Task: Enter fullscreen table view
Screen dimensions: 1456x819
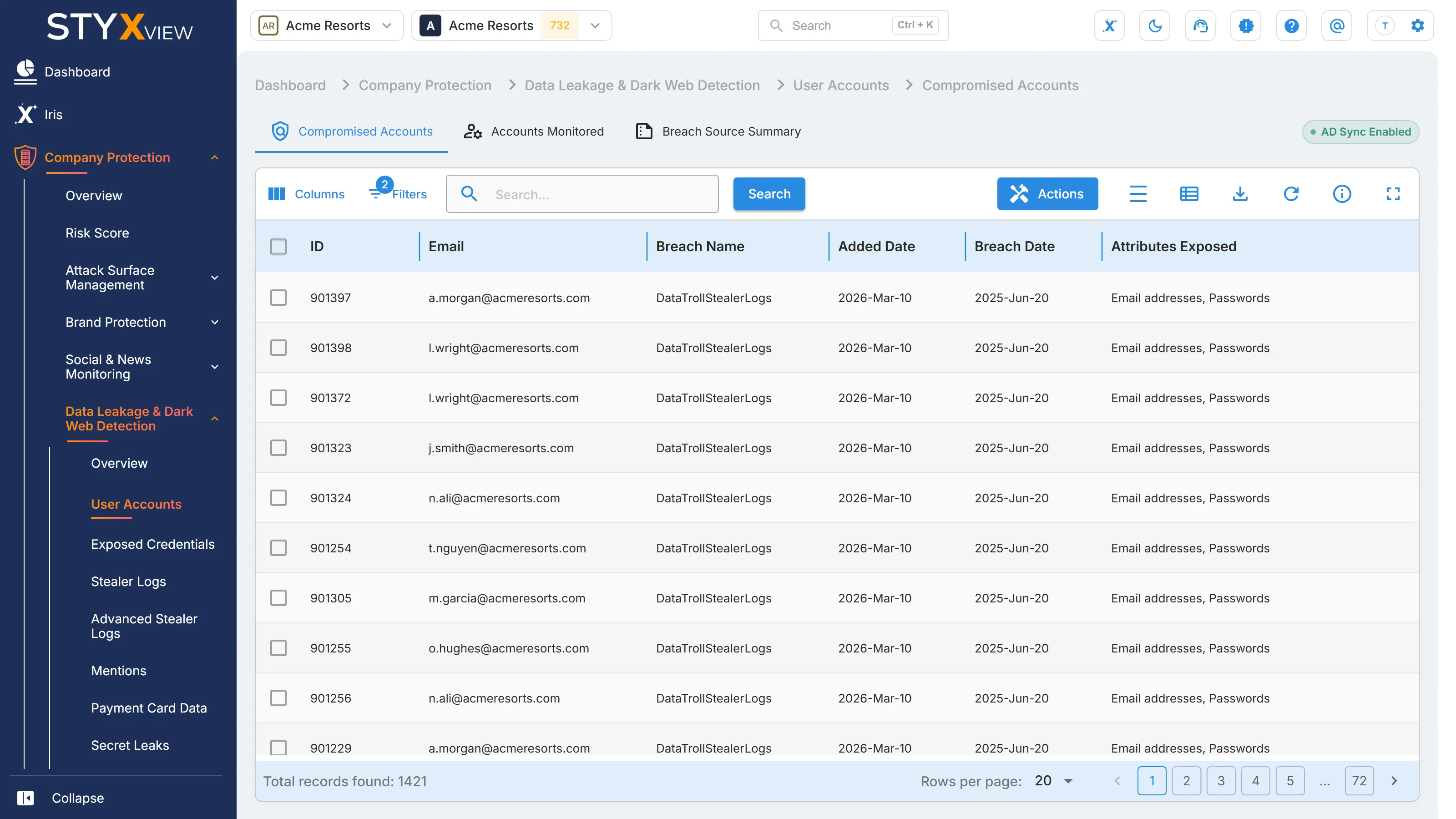Action: [x=1393, y=194]
